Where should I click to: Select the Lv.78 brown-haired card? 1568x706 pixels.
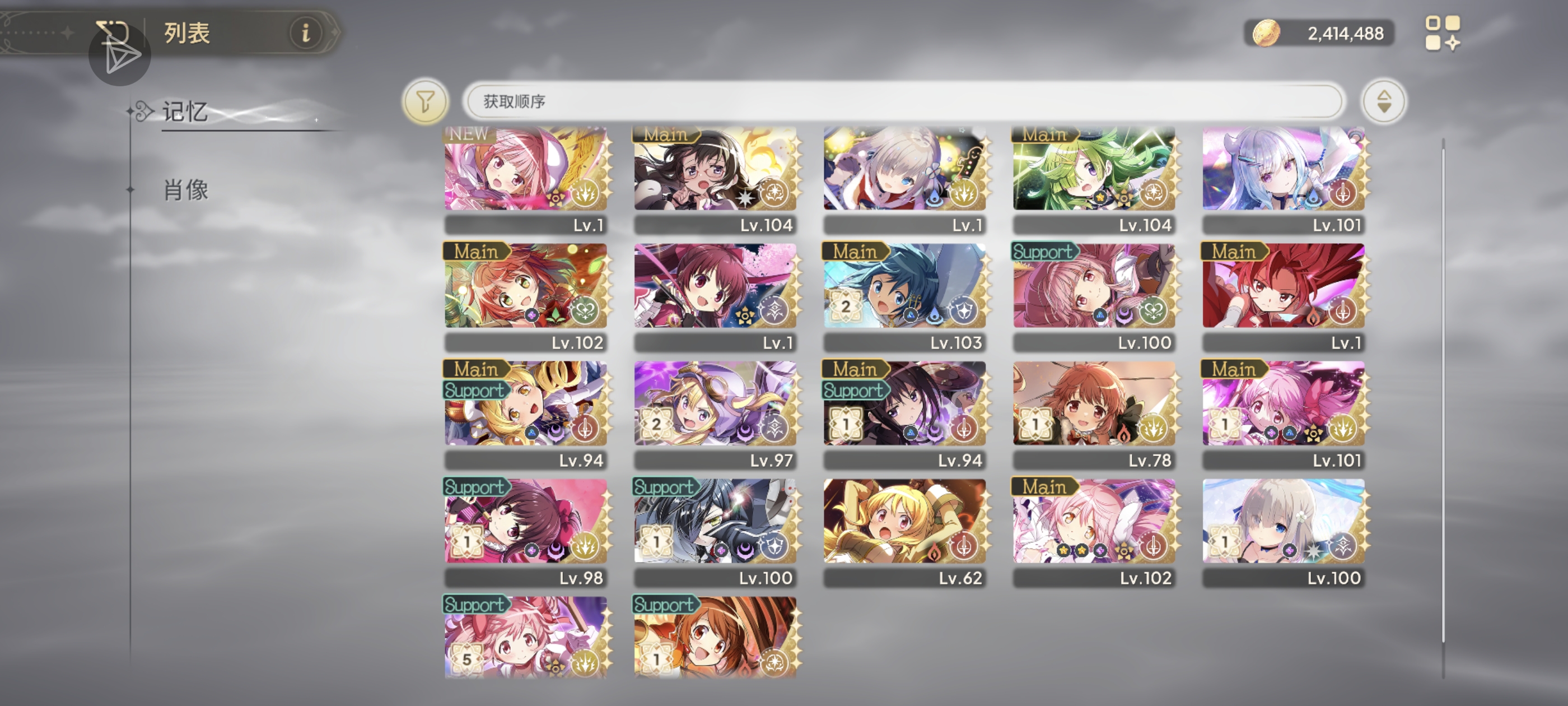[x=1095, y=415]
